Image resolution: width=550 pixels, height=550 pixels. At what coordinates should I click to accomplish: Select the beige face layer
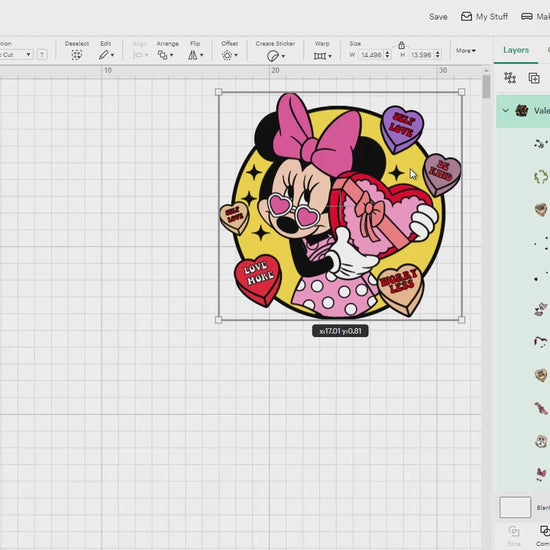tap(541, 441)
